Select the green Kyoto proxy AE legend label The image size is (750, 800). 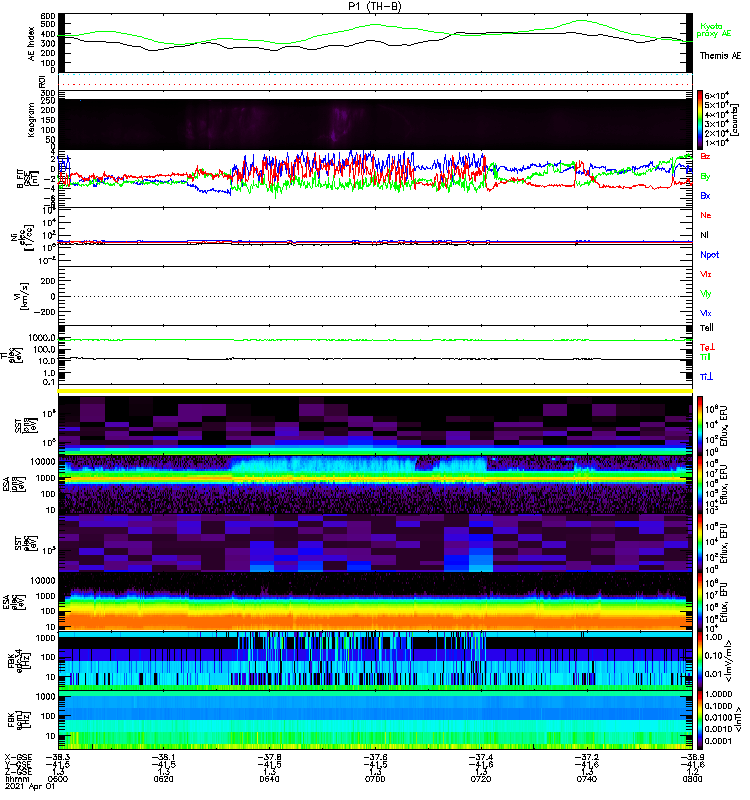point(714,30)
